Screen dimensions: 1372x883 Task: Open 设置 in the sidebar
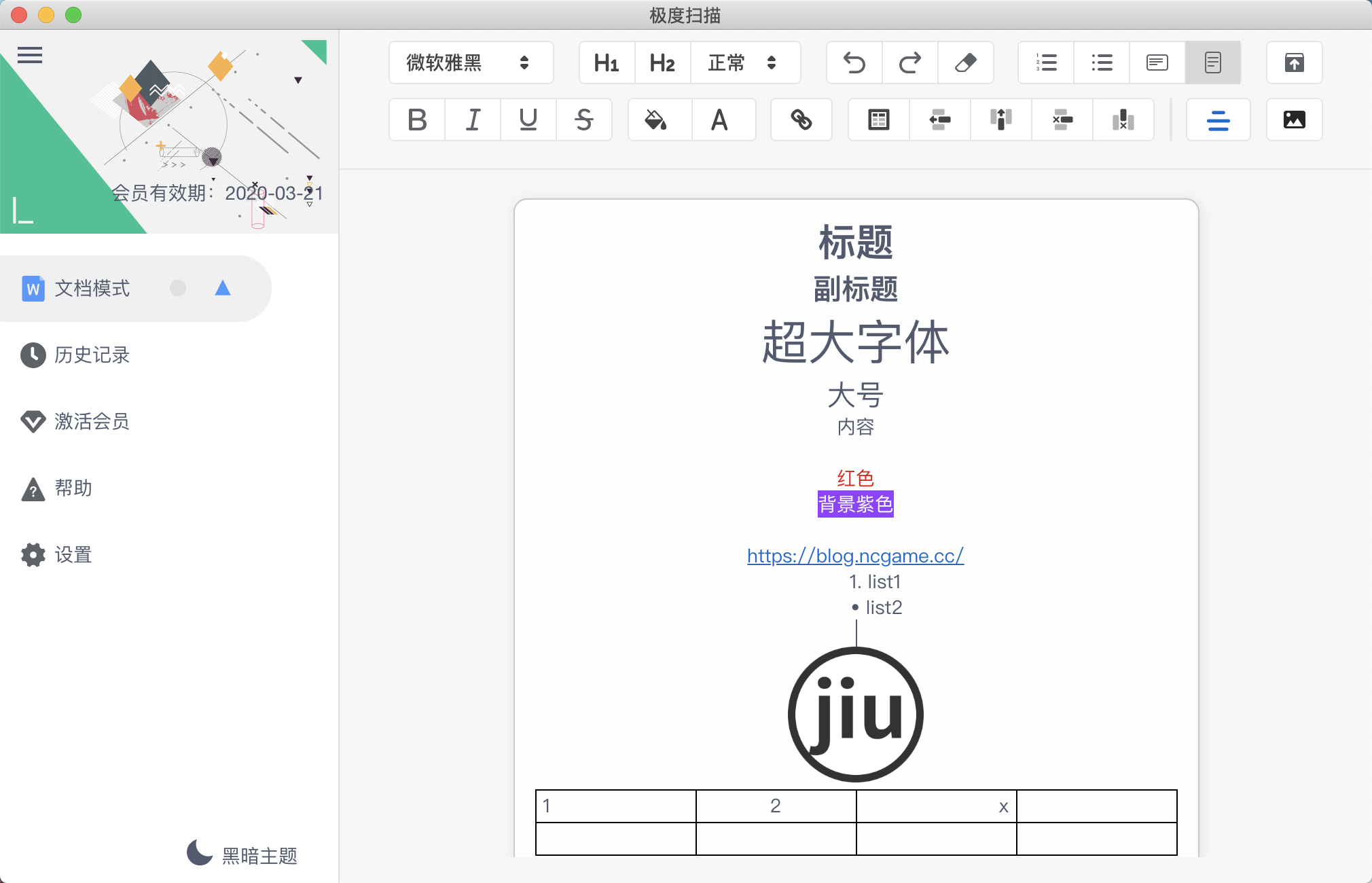[x=73, y=555]
